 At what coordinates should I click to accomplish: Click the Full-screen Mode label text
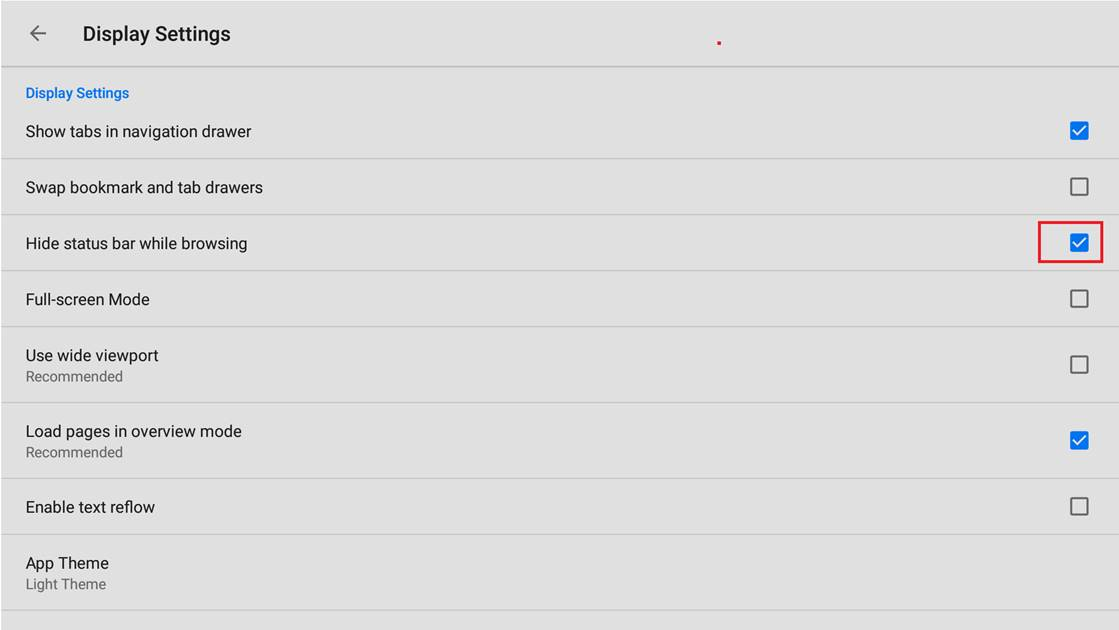(87, 299)
